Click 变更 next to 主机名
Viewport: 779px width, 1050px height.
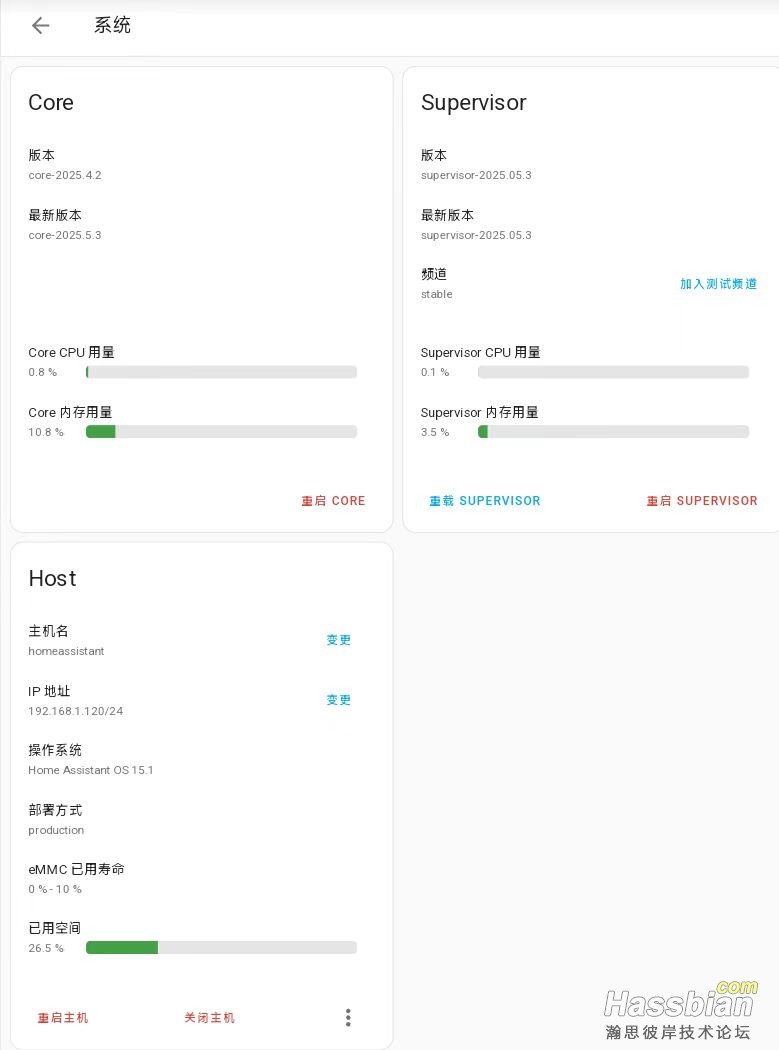point(339,640)
